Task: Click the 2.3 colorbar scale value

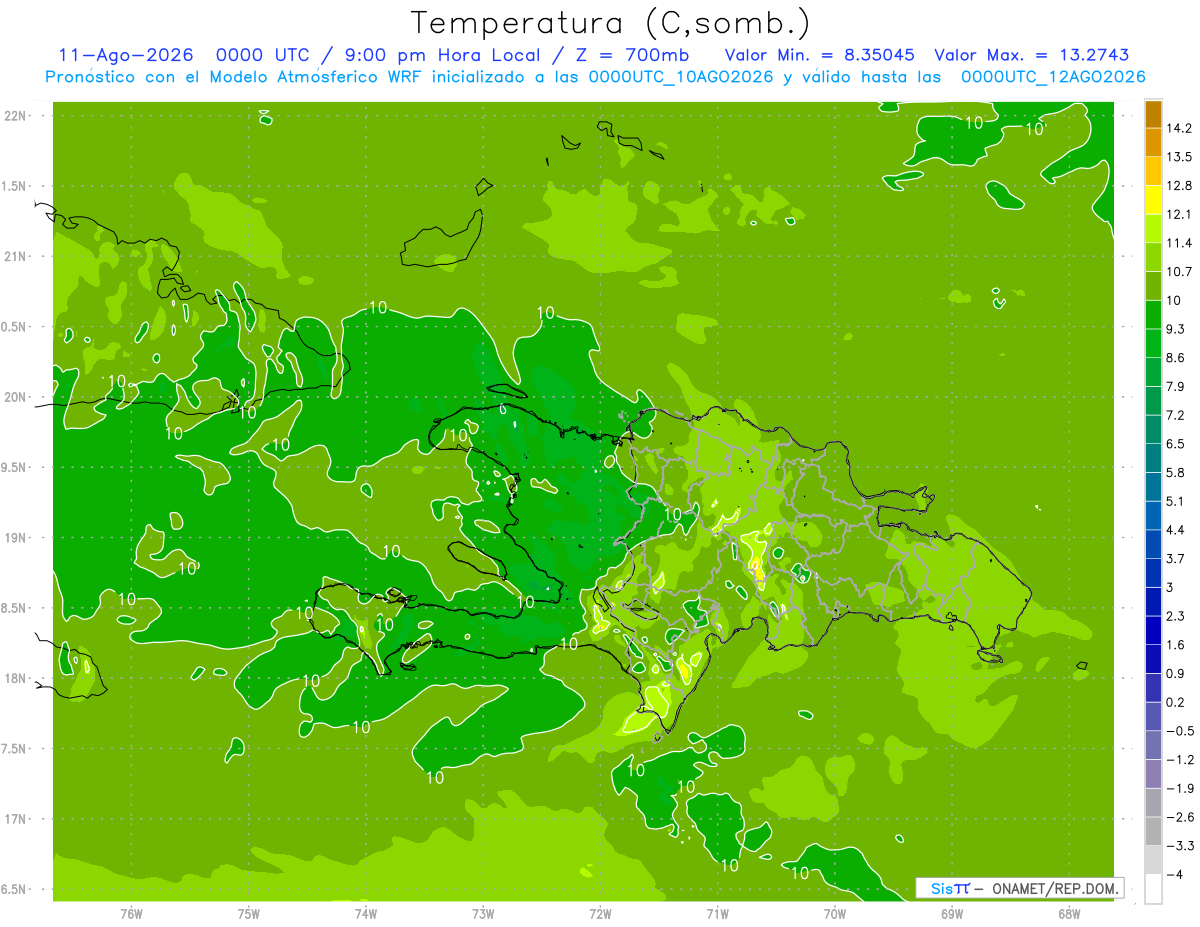Action: click(x=1176, y=616)
